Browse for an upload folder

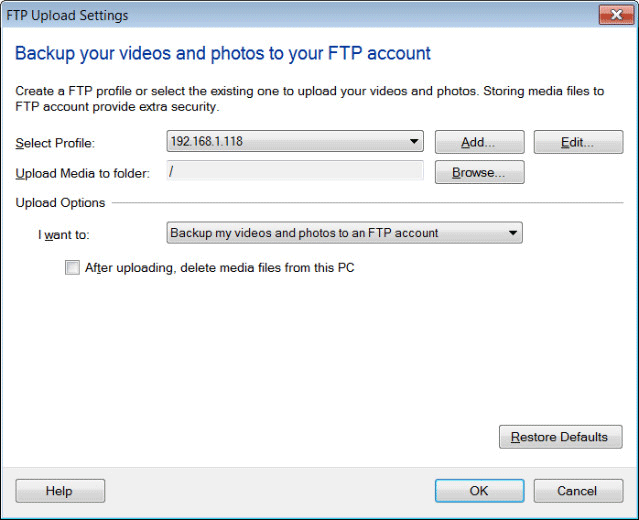[479, 172]
